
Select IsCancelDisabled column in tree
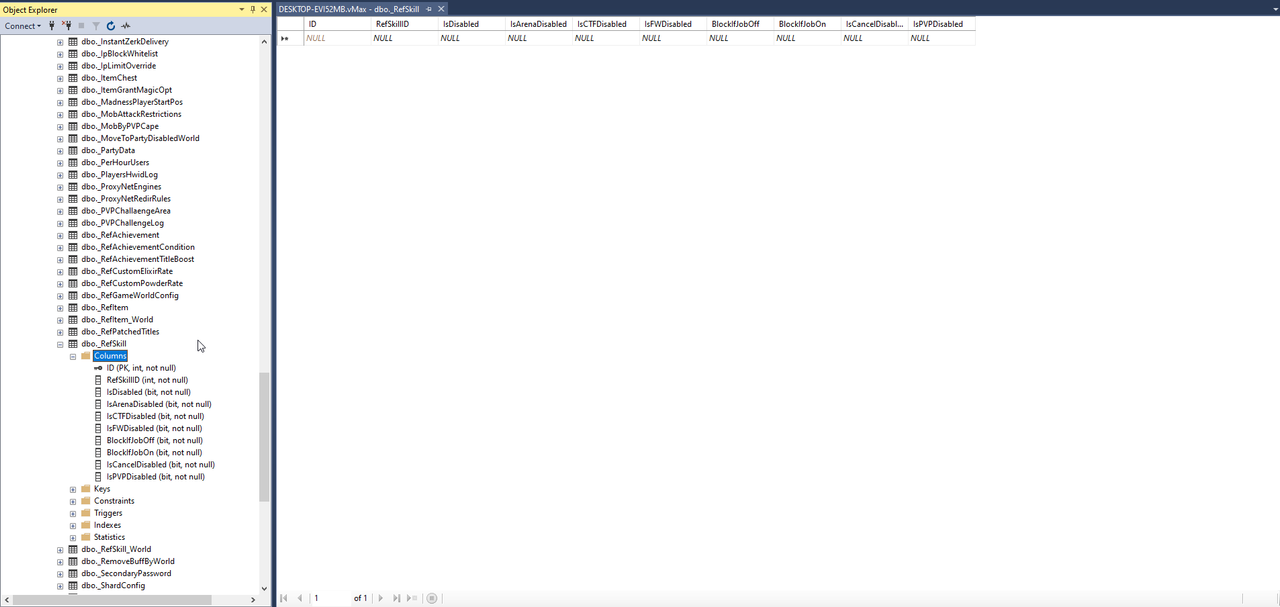[x=160, y=464]
